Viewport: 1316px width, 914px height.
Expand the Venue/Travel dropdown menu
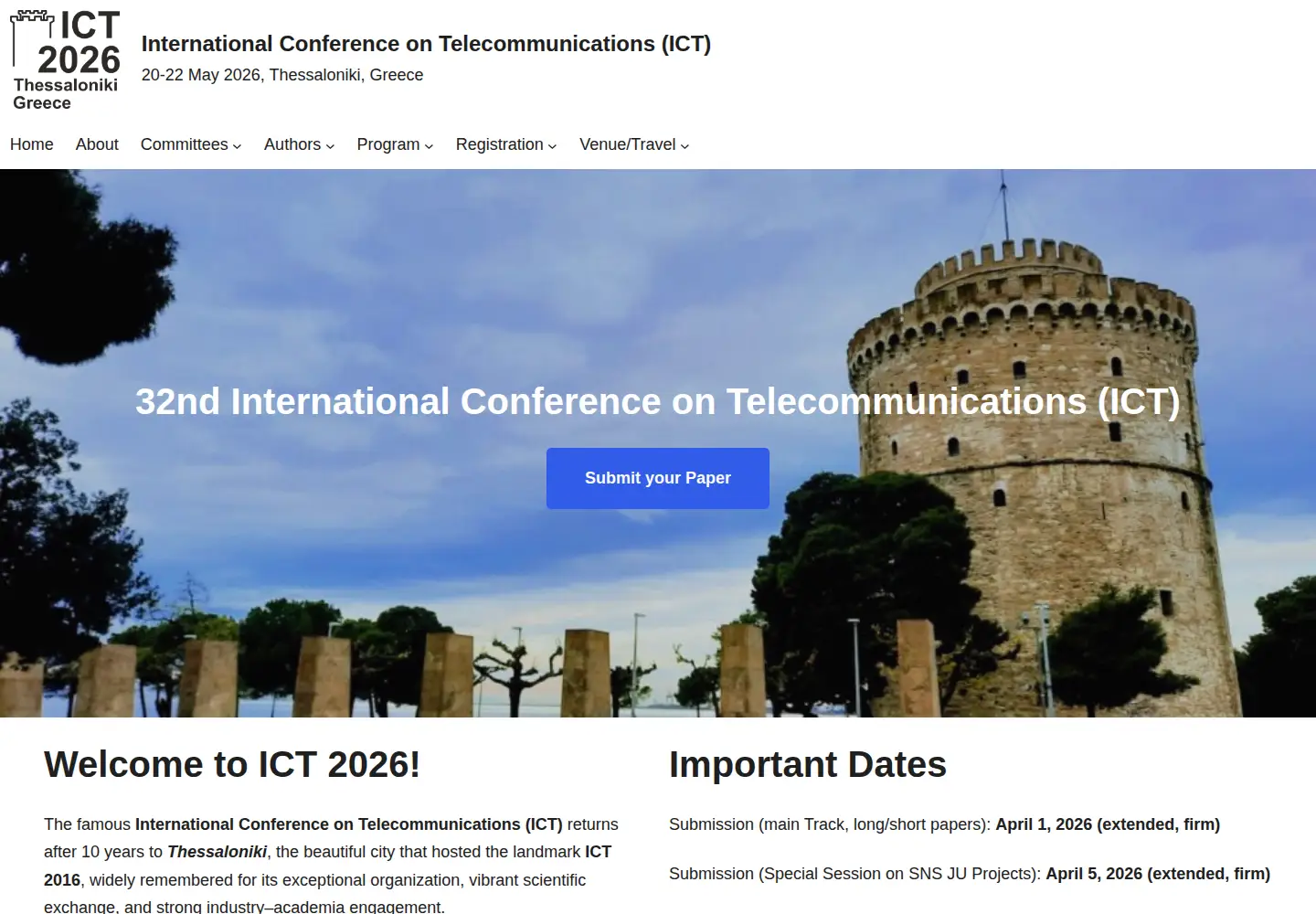pos(634,144)
